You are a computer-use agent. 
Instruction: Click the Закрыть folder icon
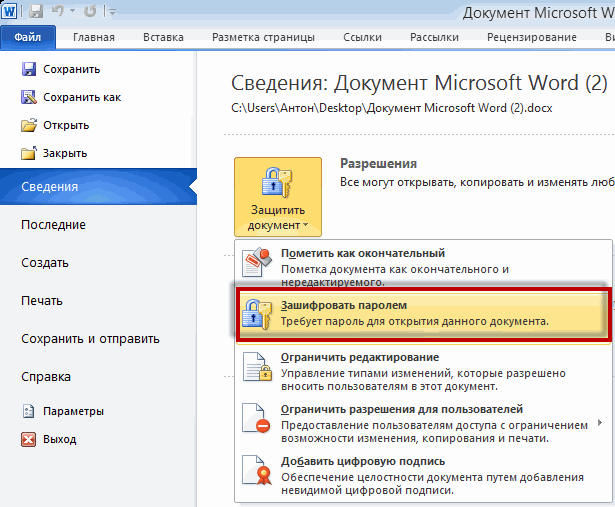[x=29, y=153]
